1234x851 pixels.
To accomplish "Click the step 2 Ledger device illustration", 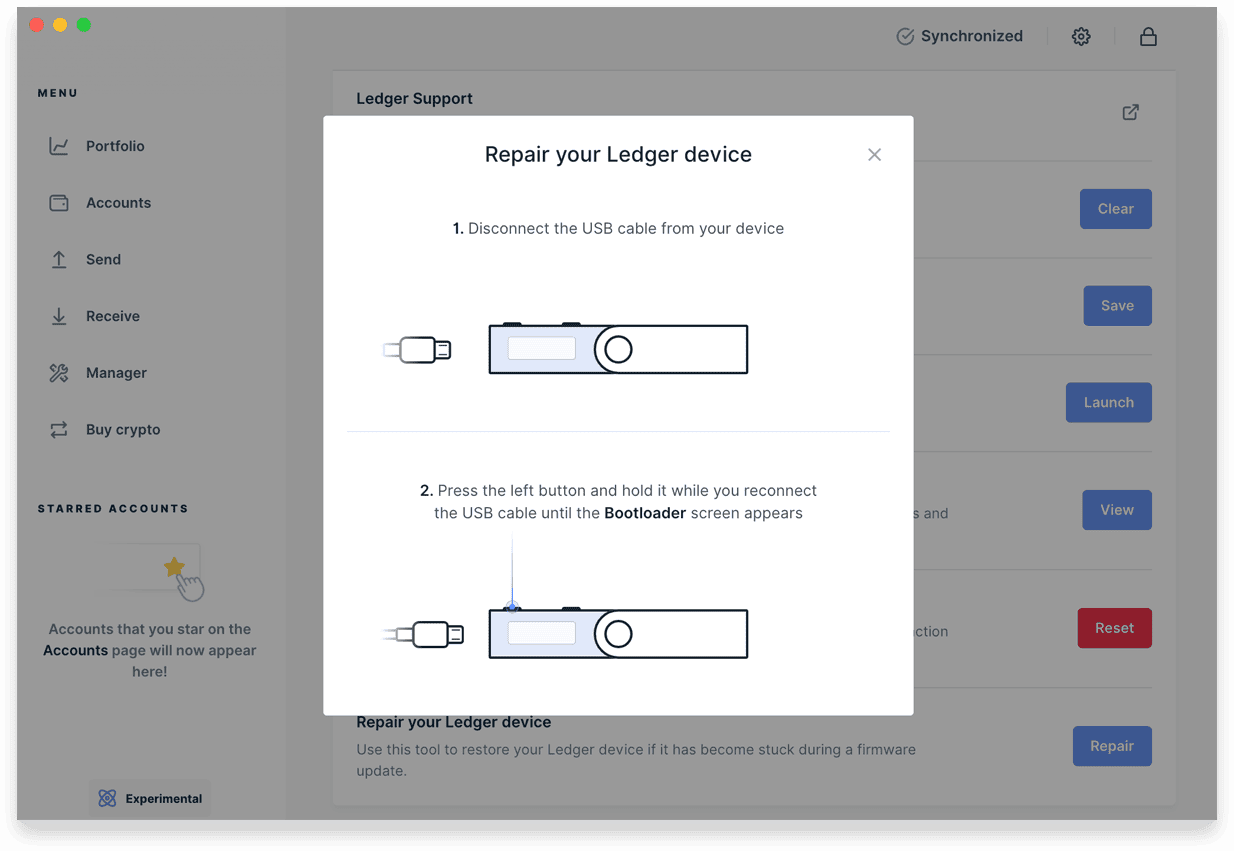I will 618,633.
